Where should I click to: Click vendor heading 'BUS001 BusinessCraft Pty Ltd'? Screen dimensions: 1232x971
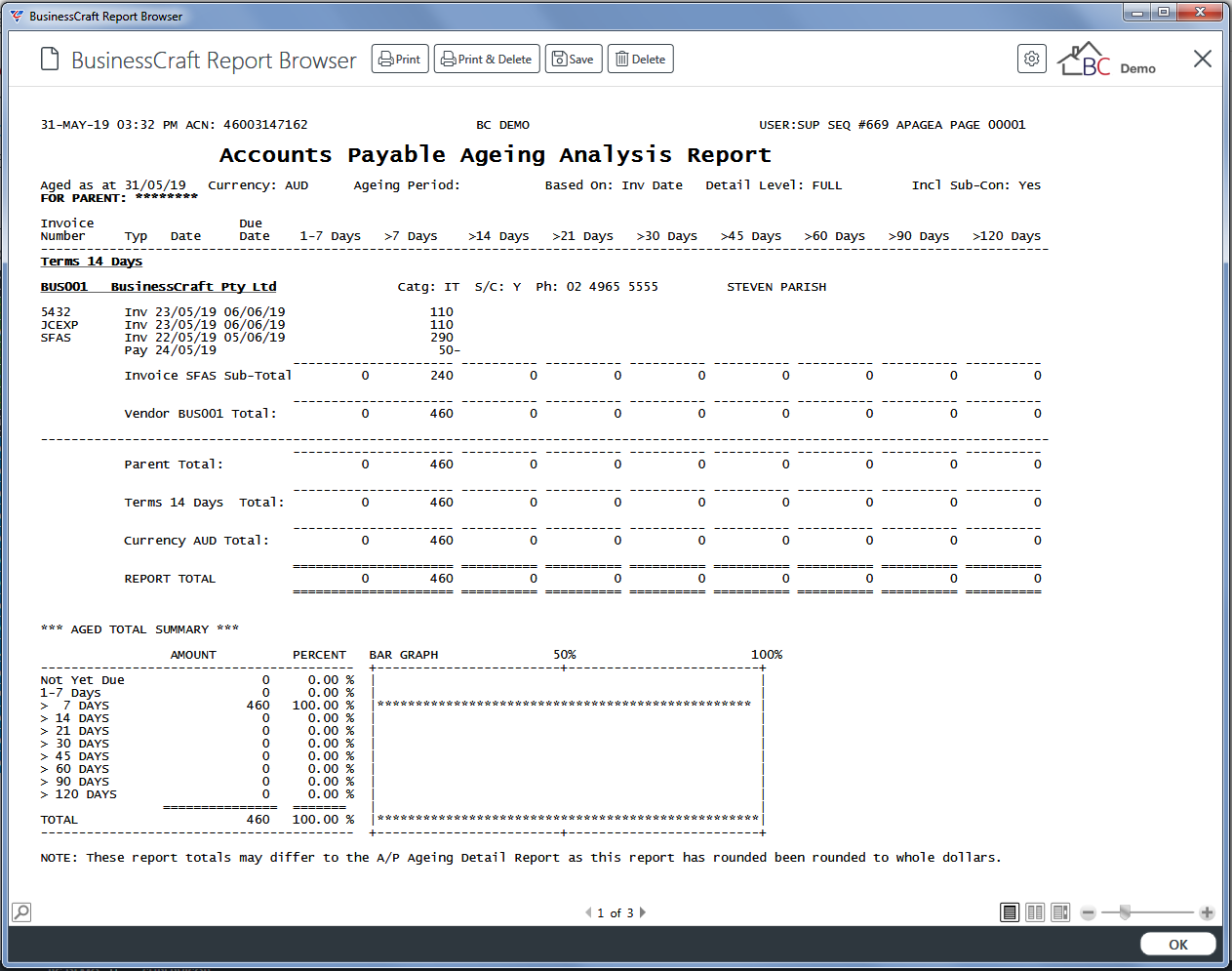[x=158, y=287]
